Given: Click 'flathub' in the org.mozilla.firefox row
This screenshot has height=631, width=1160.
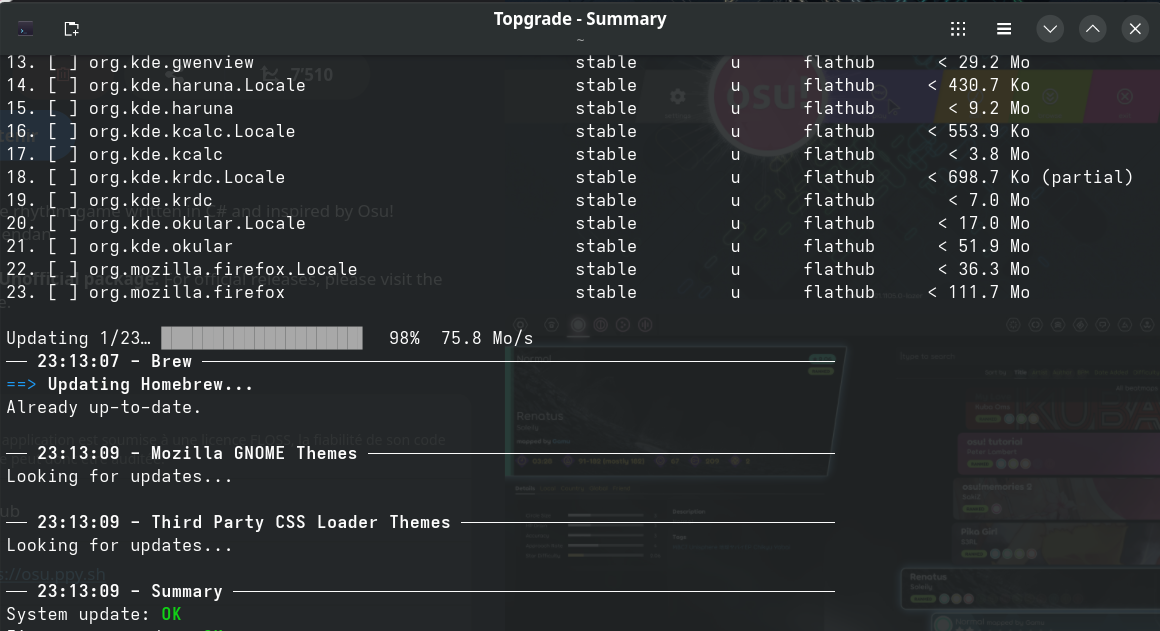Looking at the screenshot, I should click(x=839, y=292).
